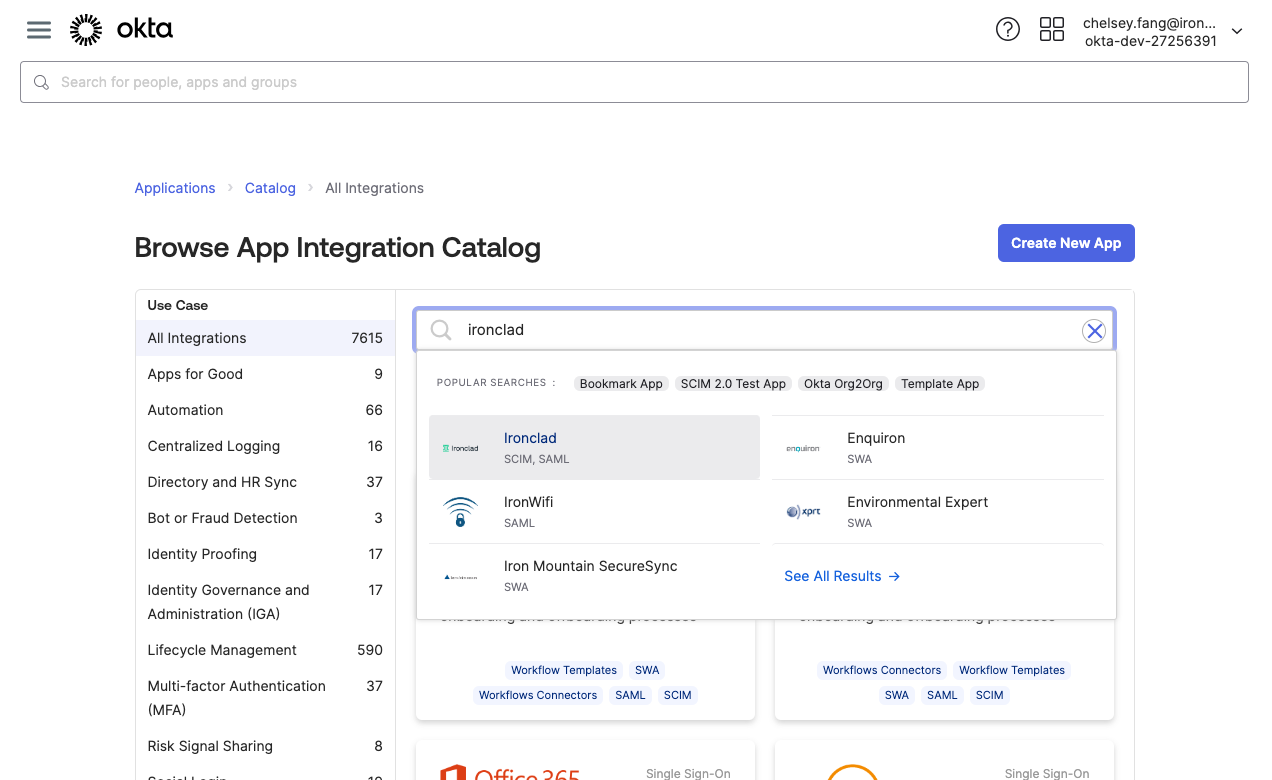Viewport: 1272px width, 780px height.
Task: Click the Enquiron logo
Action: 803,448
